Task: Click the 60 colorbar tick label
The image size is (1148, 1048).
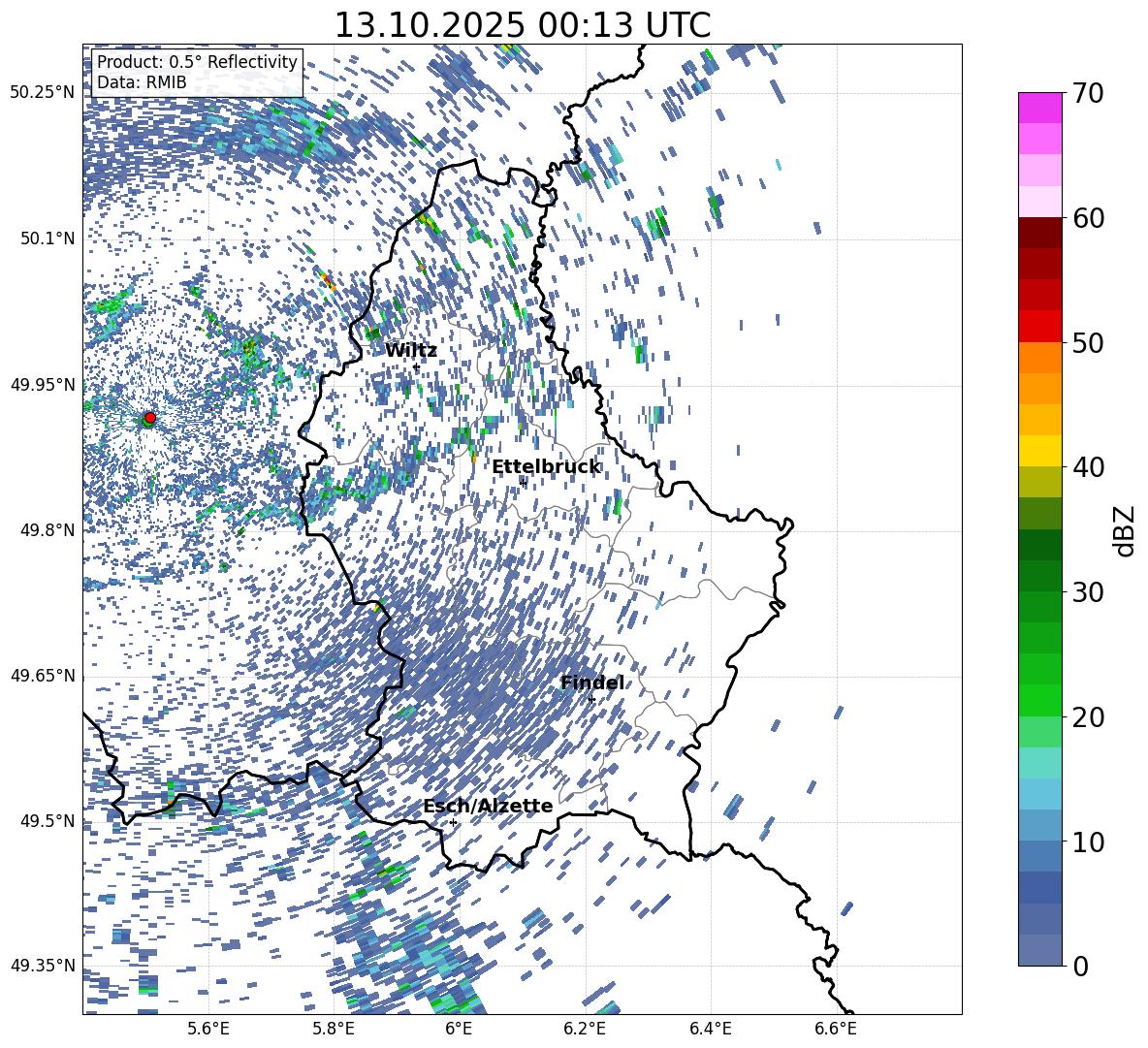Action: (1088, 218)
